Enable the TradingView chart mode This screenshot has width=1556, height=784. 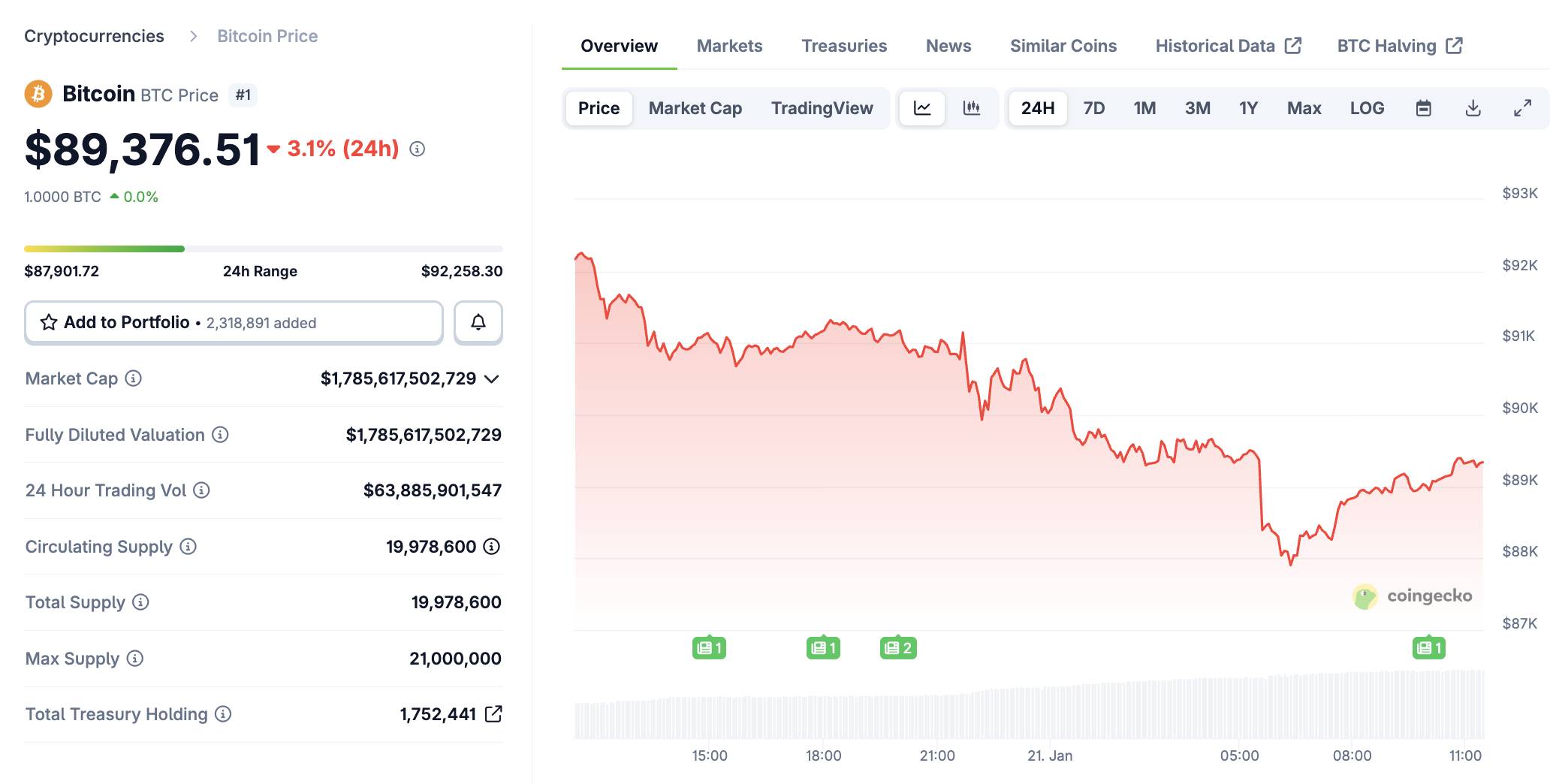pyautogui.click(x=822, y=107)
